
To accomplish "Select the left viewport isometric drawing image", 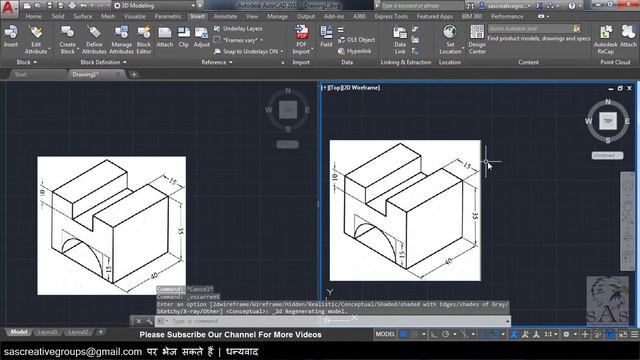I will (x=111, y=225).
